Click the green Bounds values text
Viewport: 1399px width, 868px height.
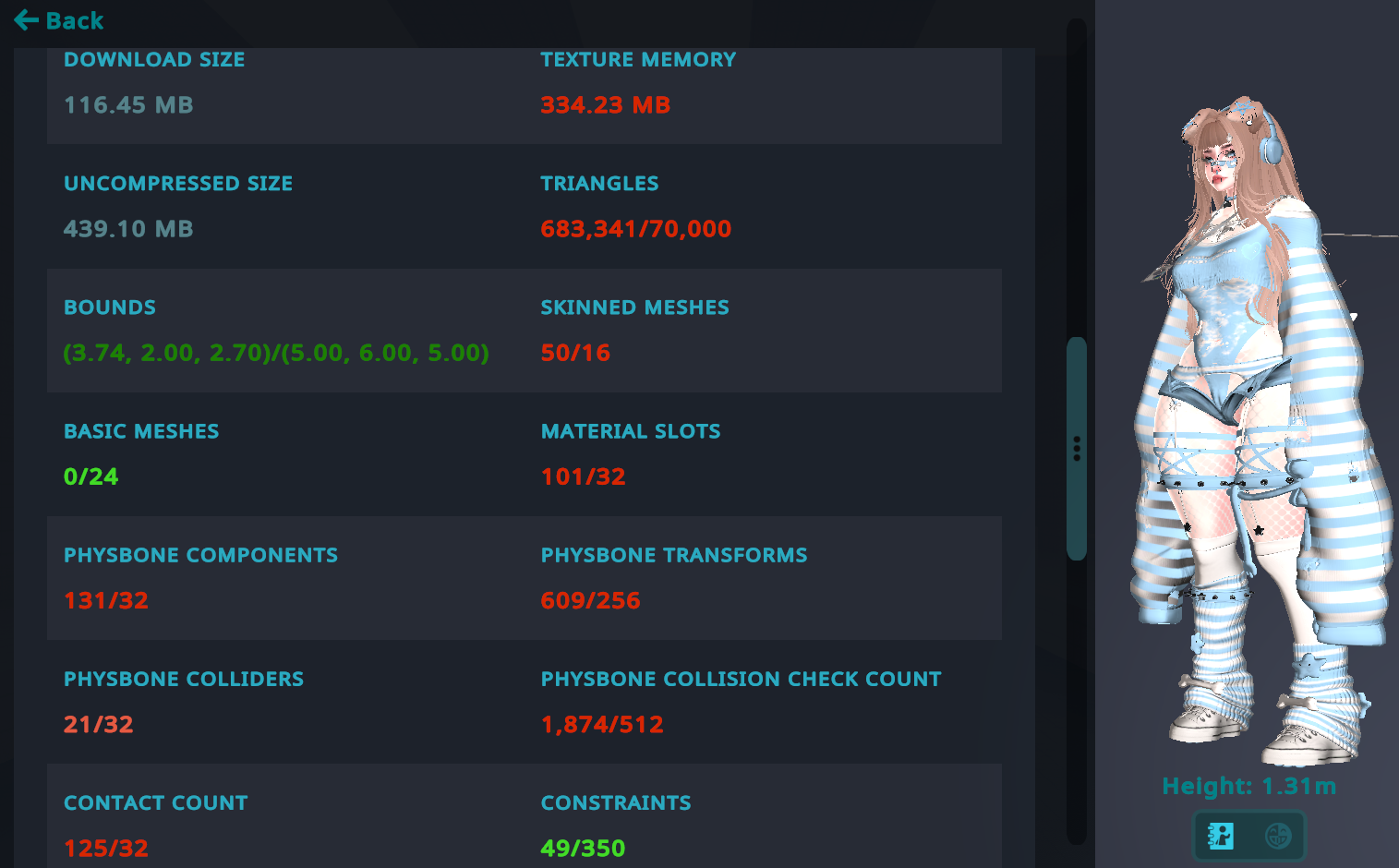point(276,353)
